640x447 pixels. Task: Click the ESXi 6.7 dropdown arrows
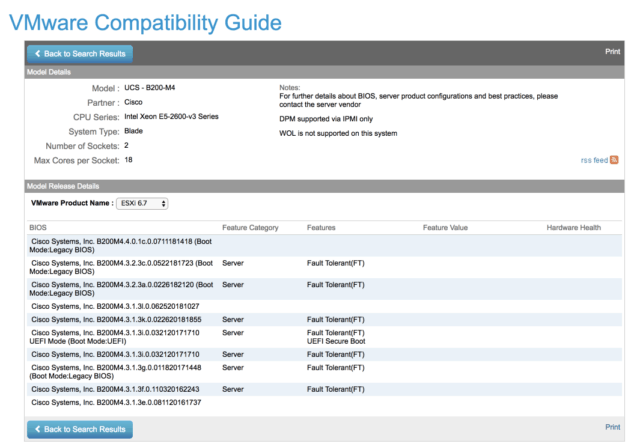coord(163,203)
